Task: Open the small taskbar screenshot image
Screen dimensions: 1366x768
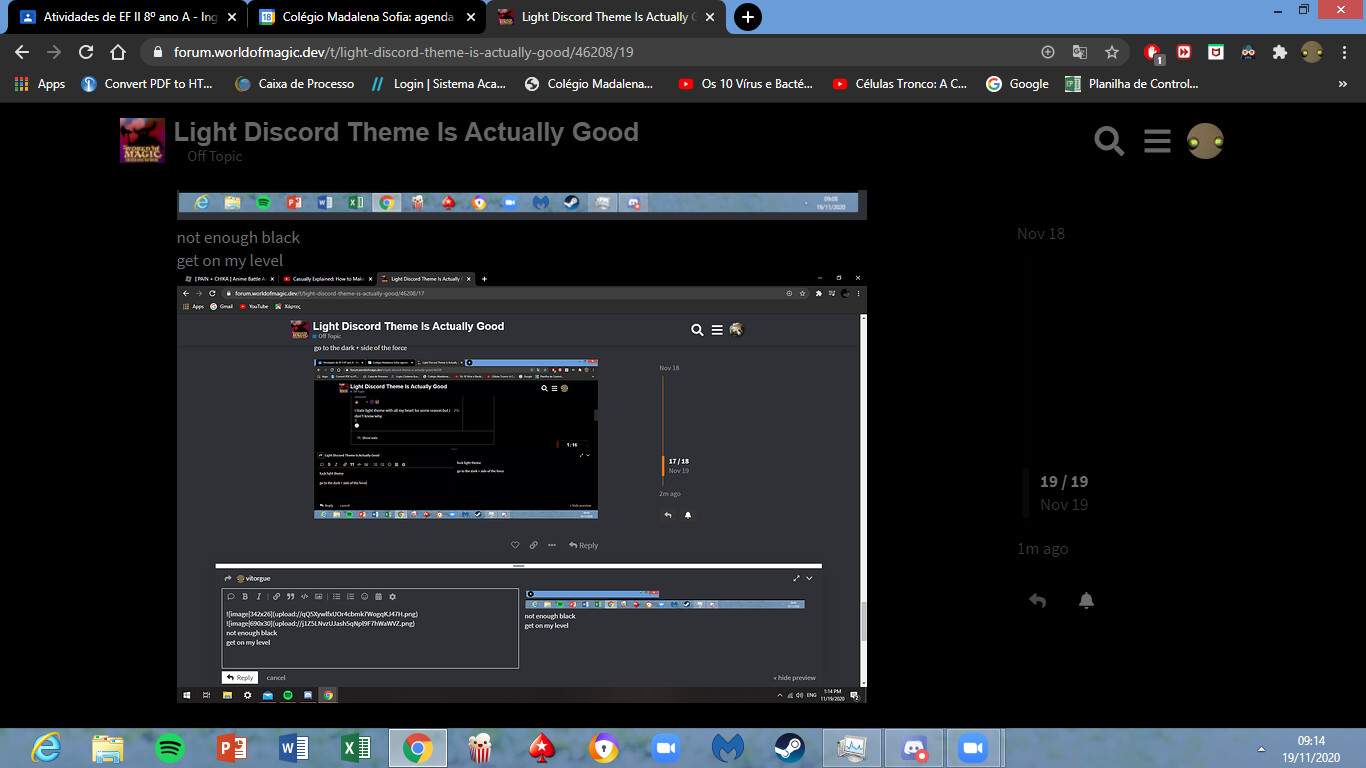Action: 522,204
